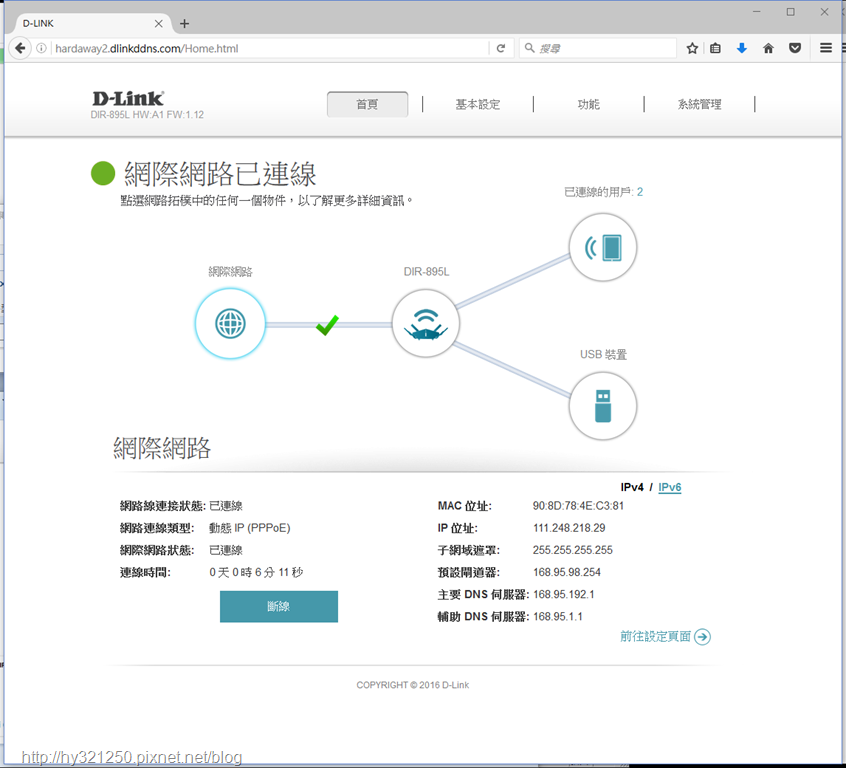Click the connection type 動態 IP (PPPoE)

coord(250,528)
